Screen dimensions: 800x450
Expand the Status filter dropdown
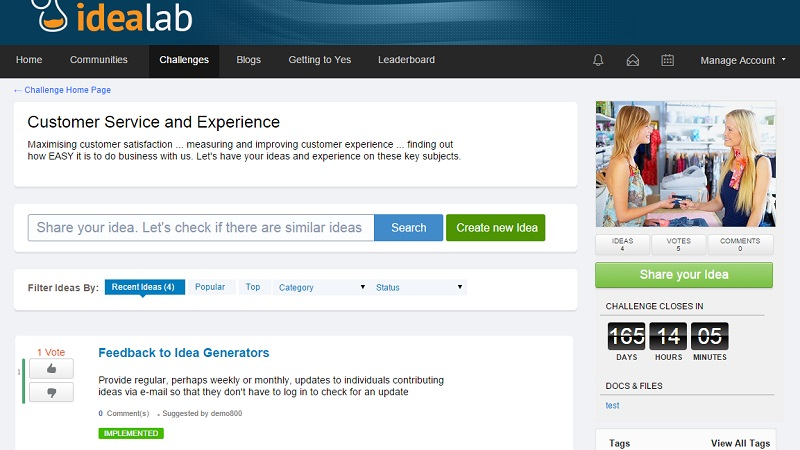pos(418,287)
